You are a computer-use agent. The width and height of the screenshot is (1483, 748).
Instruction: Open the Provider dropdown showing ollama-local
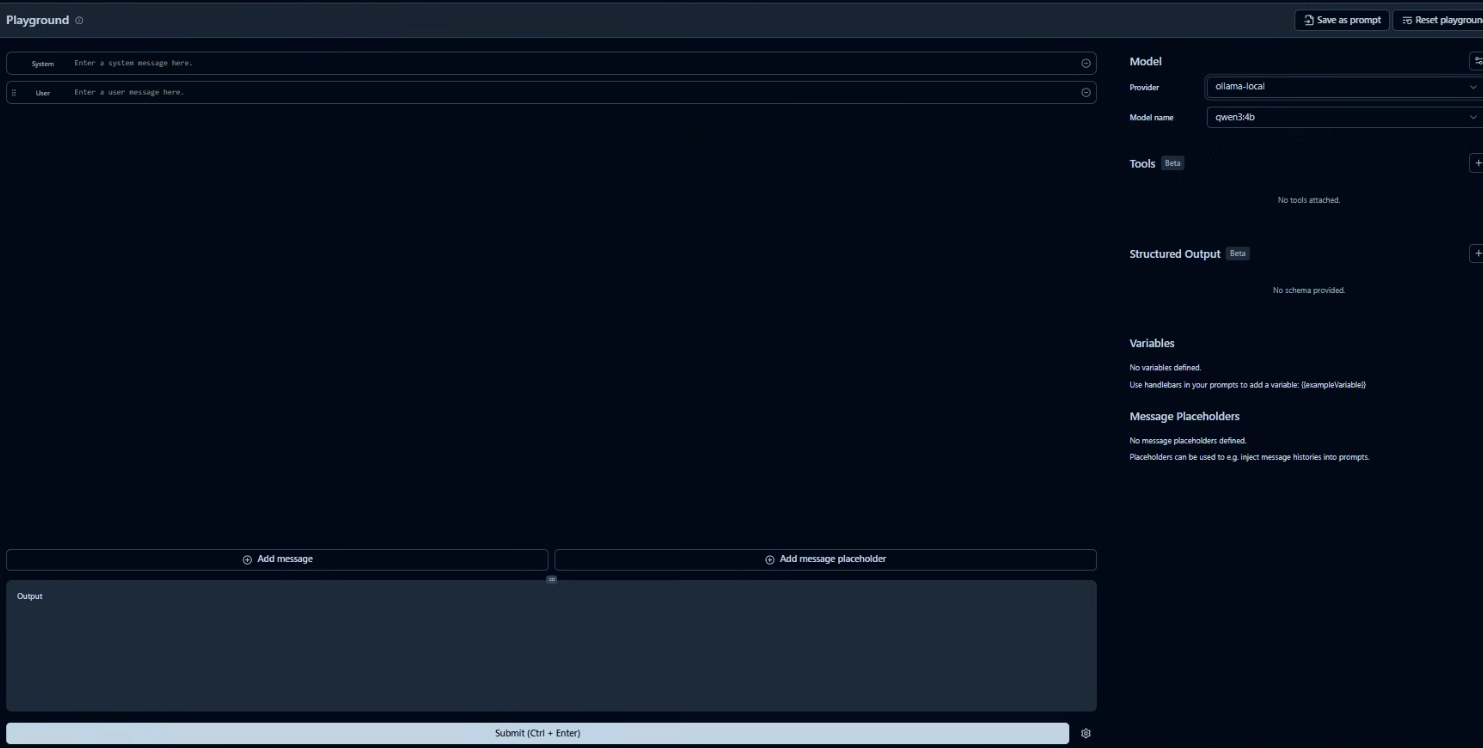coord(1343,87)
